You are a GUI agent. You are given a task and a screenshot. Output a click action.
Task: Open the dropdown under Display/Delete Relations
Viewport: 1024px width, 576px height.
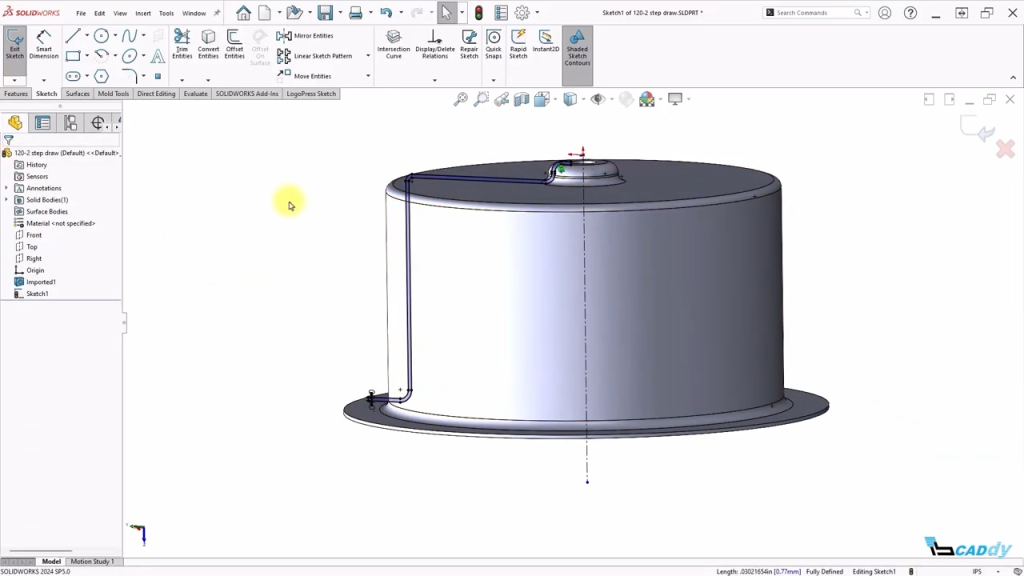coord(434,80)
